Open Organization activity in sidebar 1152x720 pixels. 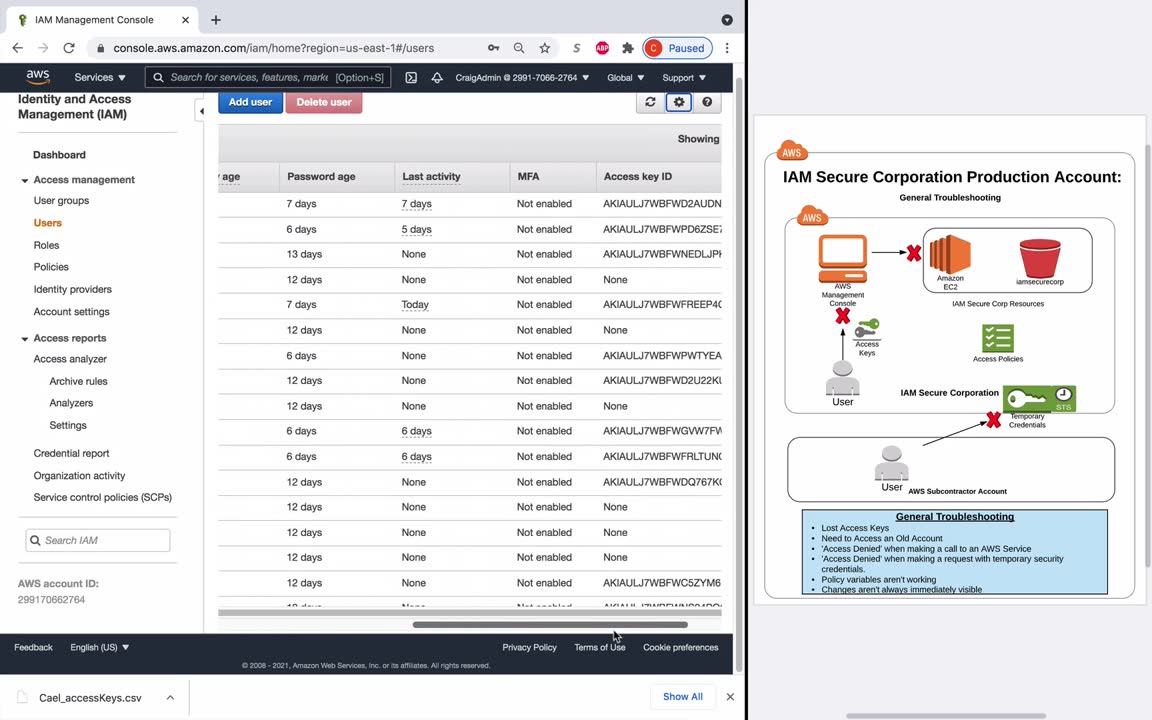79,475
